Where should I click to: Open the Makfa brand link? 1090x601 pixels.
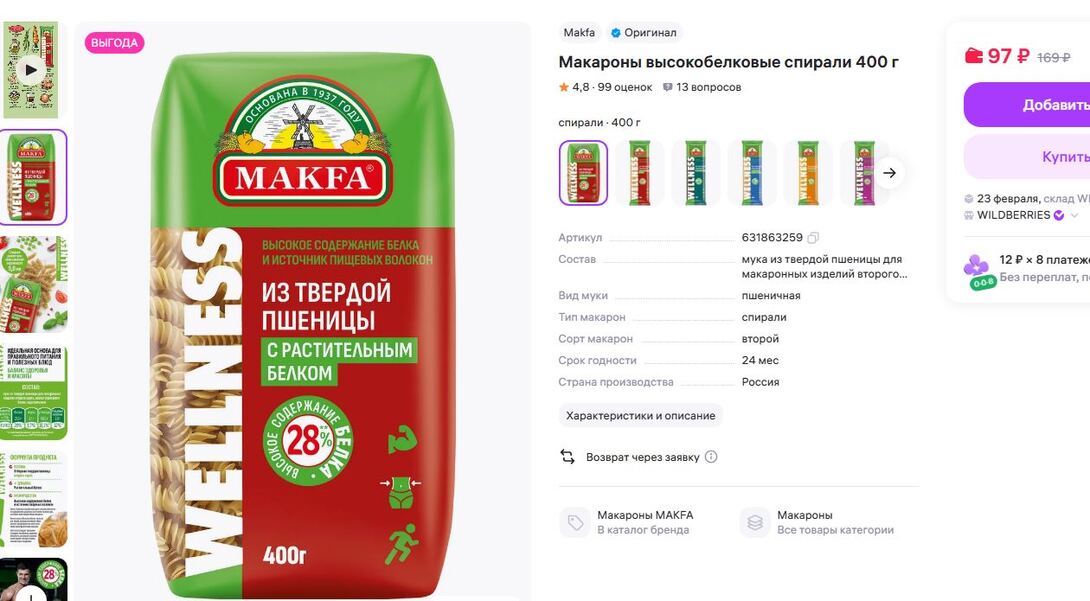[579, 33]
